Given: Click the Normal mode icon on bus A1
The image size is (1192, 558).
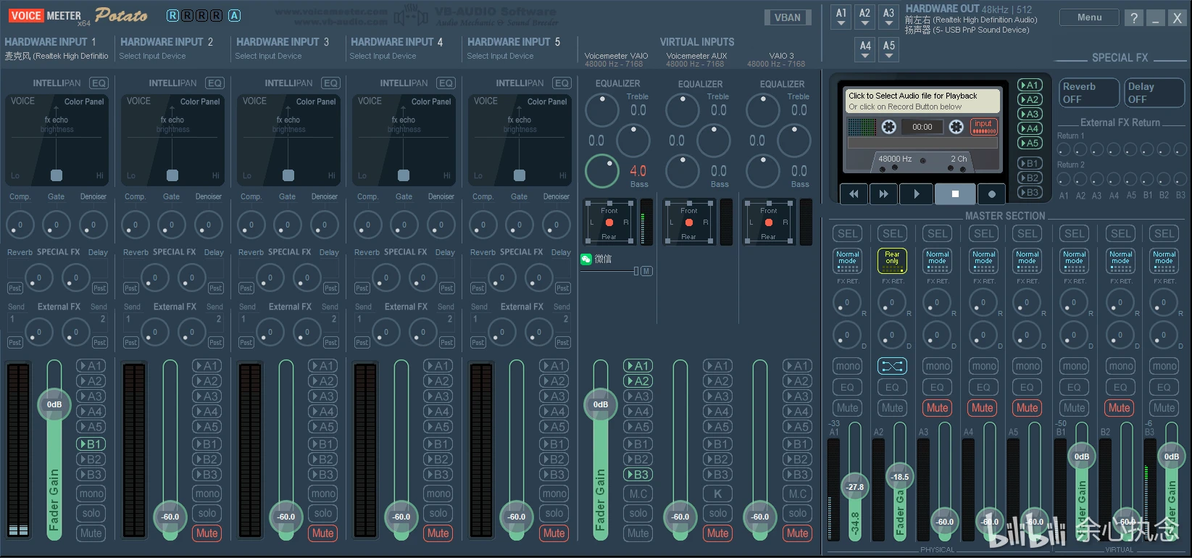Looking at the screenshot, I should click(x=847, y=261).
